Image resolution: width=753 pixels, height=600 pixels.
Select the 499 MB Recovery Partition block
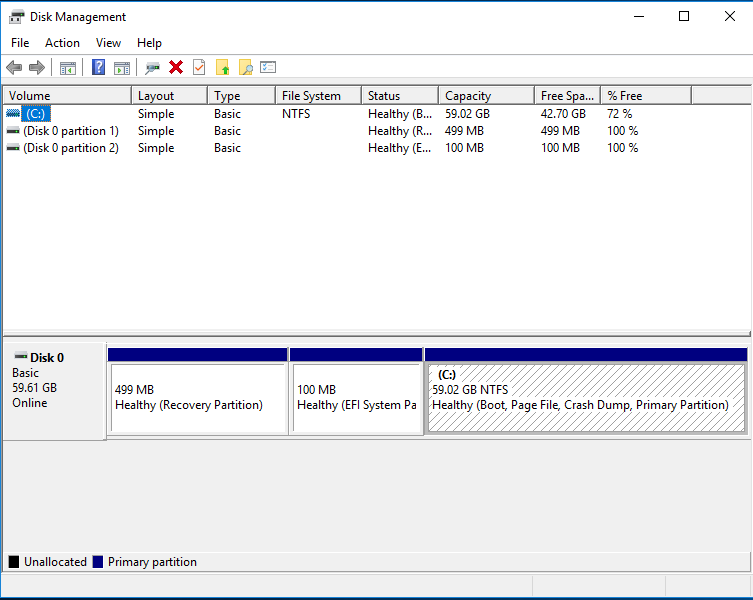[198, 398]
